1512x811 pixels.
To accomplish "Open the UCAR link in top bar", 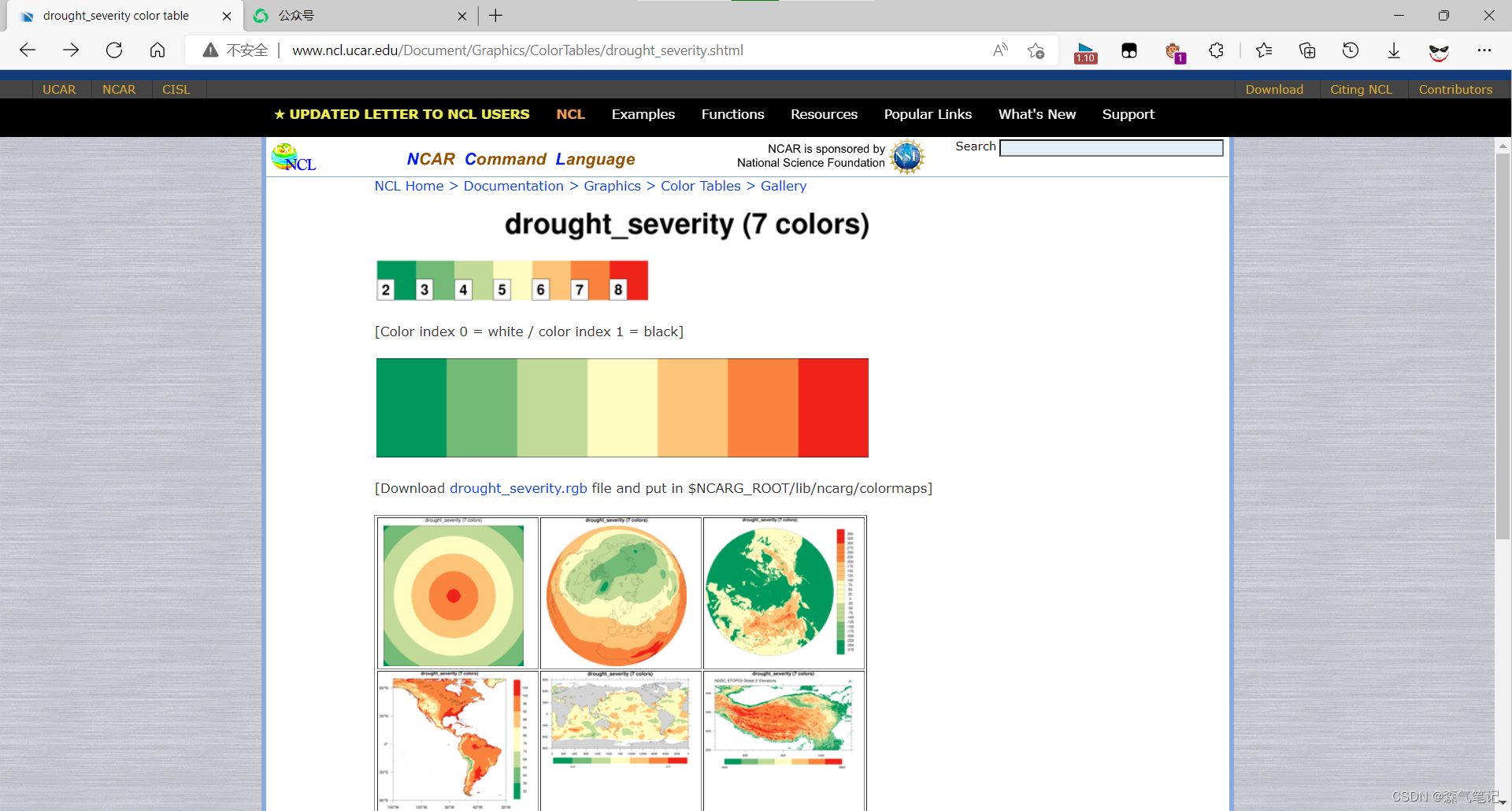I will [59, 90].
